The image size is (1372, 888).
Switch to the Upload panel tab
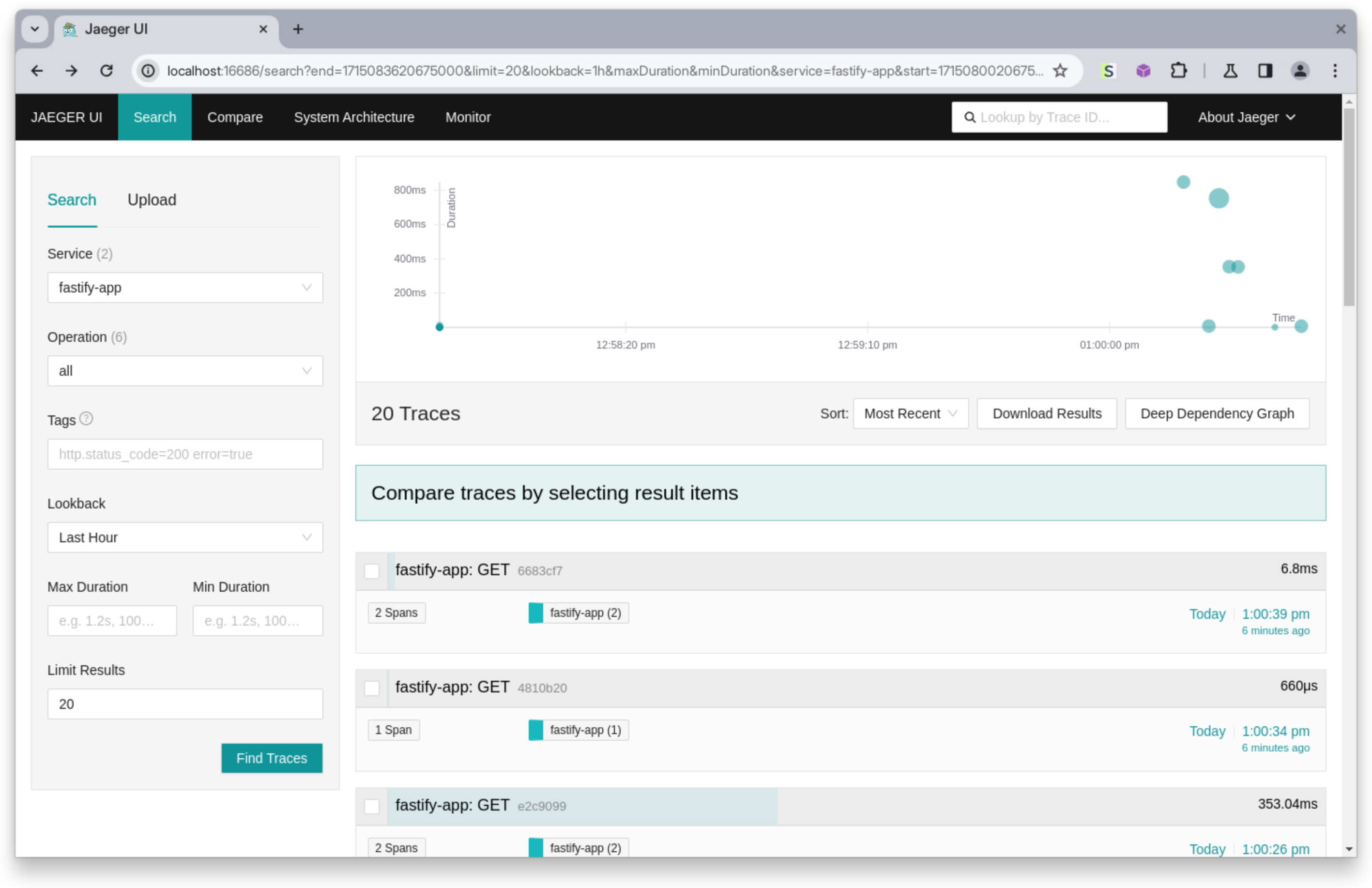[x=152, y=199]
